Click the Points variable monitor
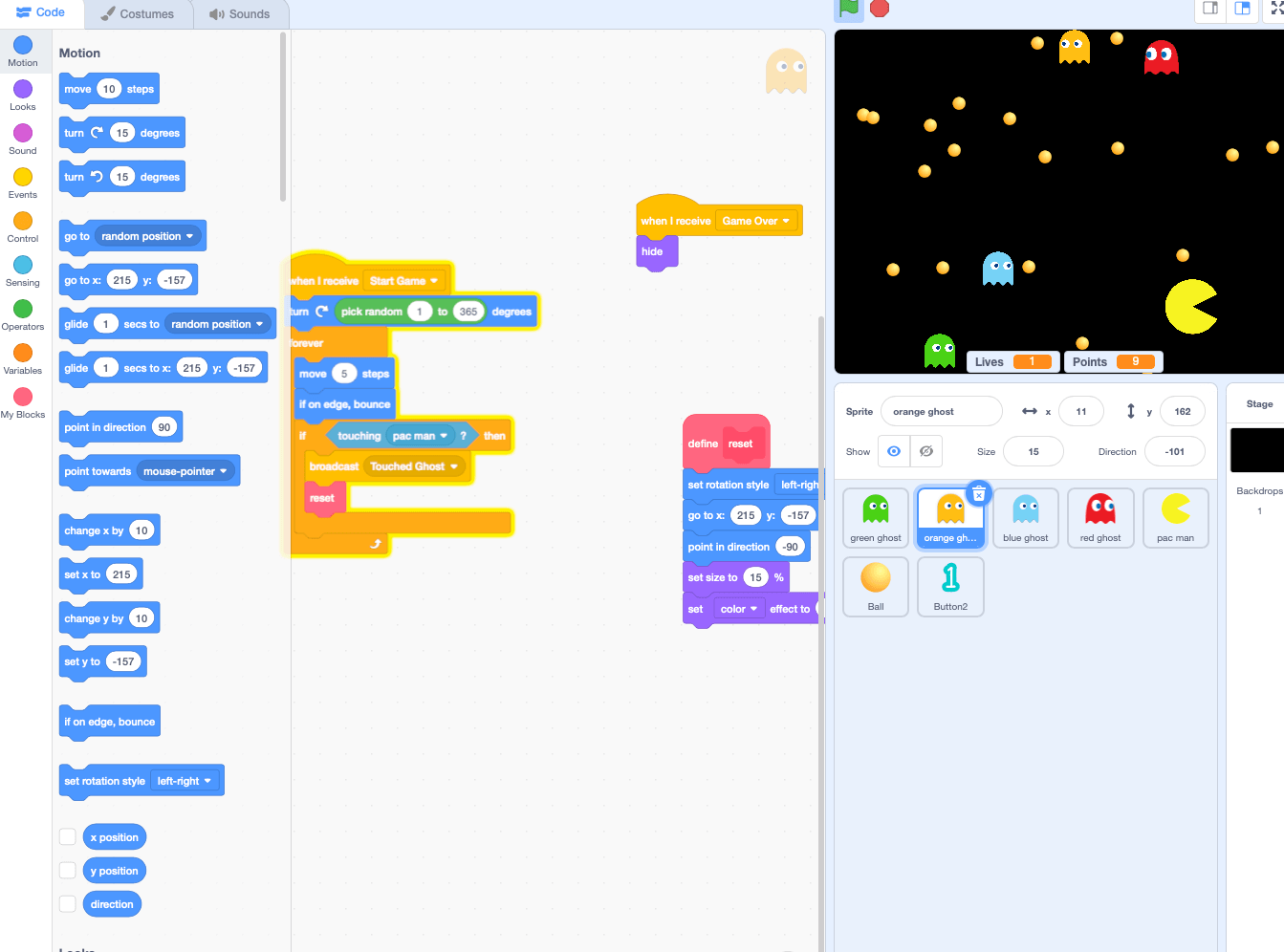The height and width of the screenshot is (952, 1284). click(x=1113, y=361)
